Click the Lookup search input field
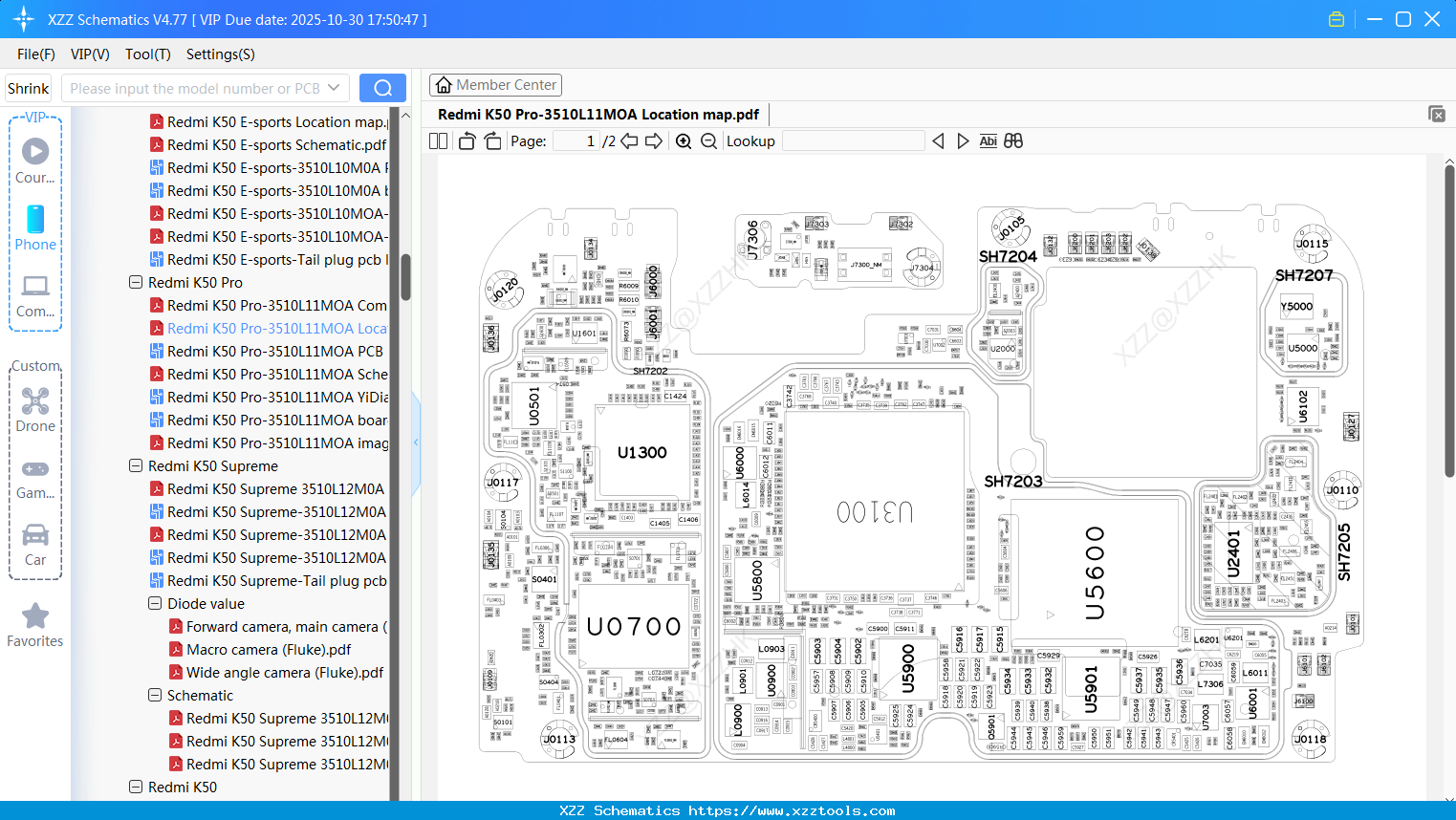The image size is (1456, 820). (853, 140)
